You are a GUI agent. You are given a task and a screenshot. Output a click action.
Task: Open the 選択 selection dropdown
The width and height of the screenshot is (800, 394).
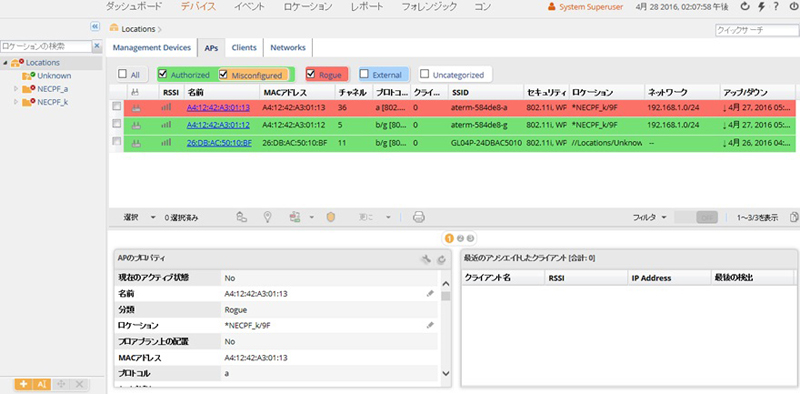tap(139, 217)
